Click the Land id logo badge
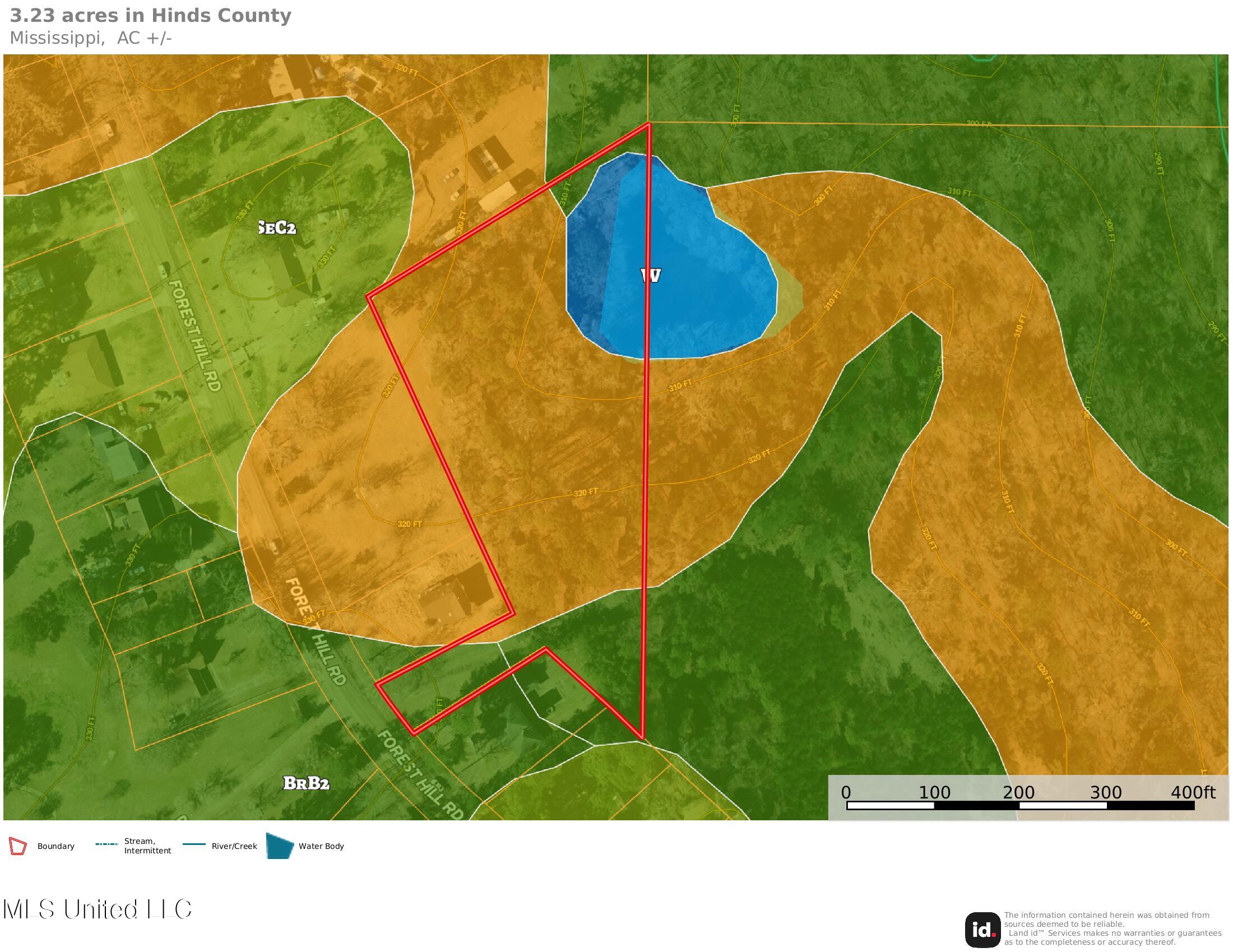Viewport: 1233px width, 952px height. click(x=982, y=930)
